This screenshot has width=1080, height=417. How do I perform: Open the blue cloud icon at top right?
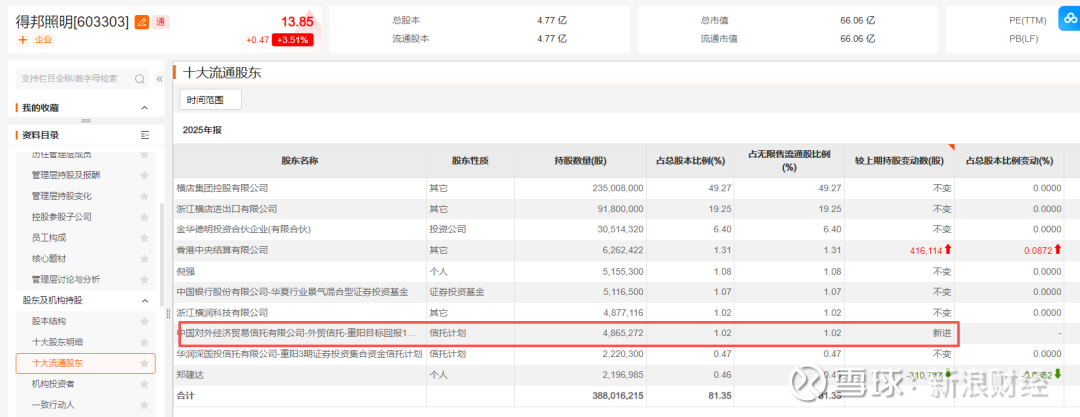(1068, 19)
